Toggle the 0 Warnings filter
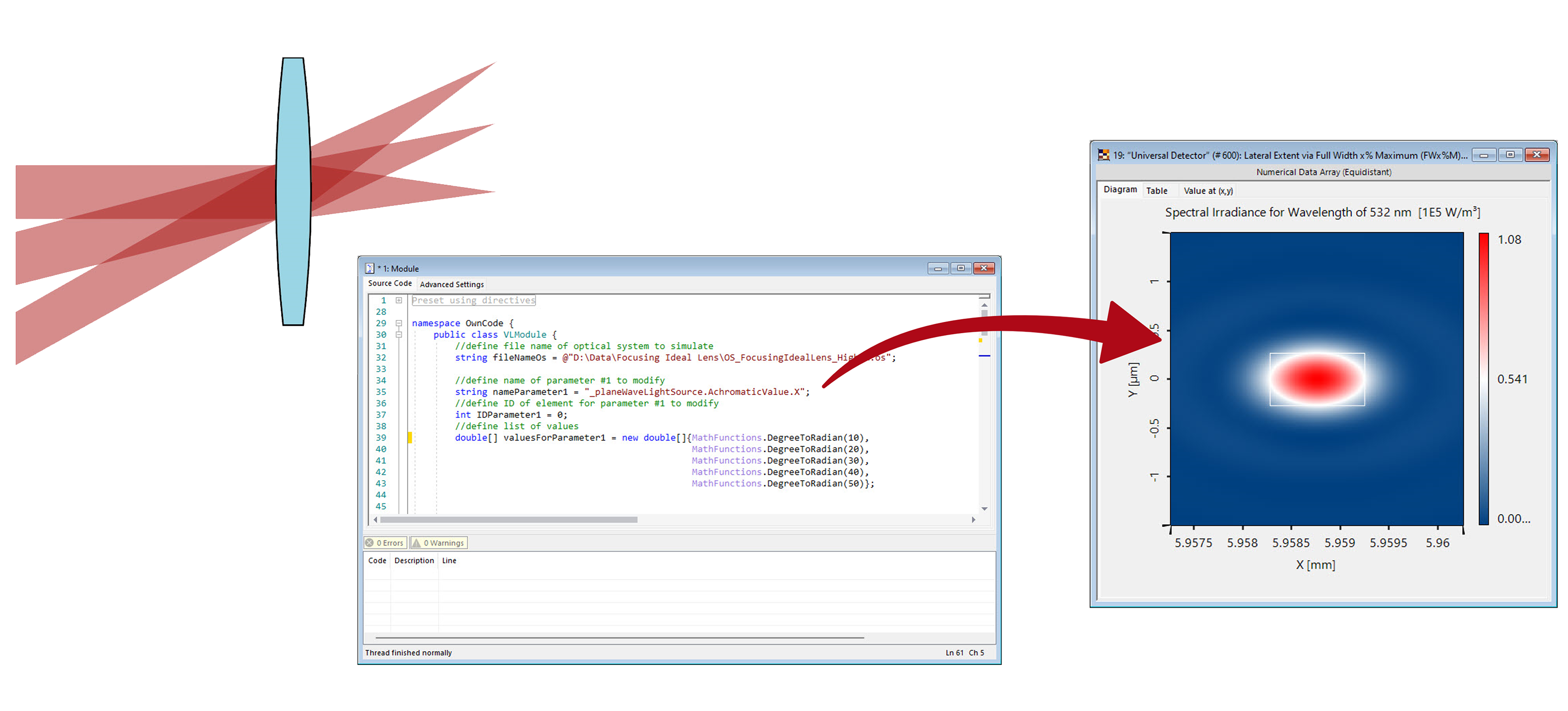The image size is (1568, 711). click(x=439, y=543)
